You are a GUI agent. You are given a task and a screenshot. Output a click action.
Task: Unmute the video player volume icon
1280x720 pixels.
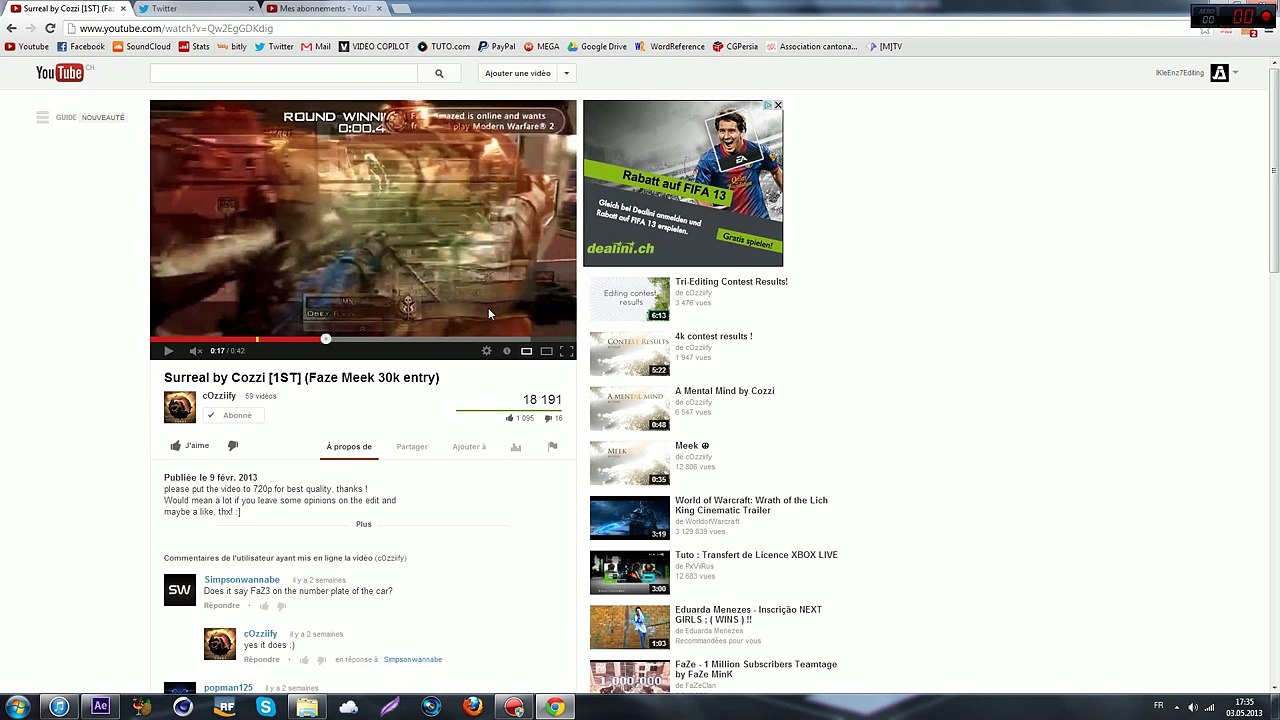pos(195,351)
